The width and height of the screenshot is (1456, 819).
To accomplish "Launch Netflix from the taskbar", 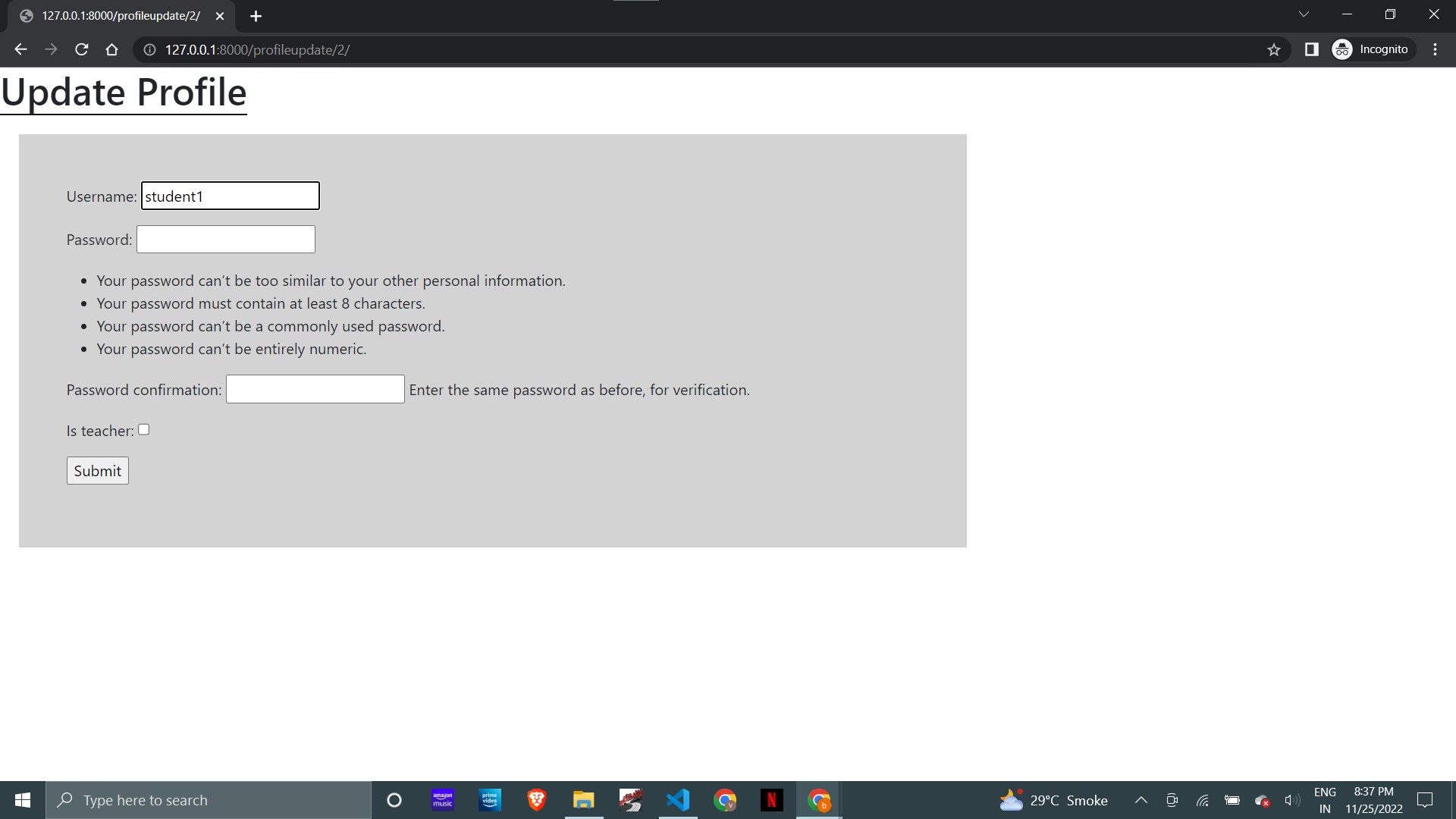I will (771, 800).
